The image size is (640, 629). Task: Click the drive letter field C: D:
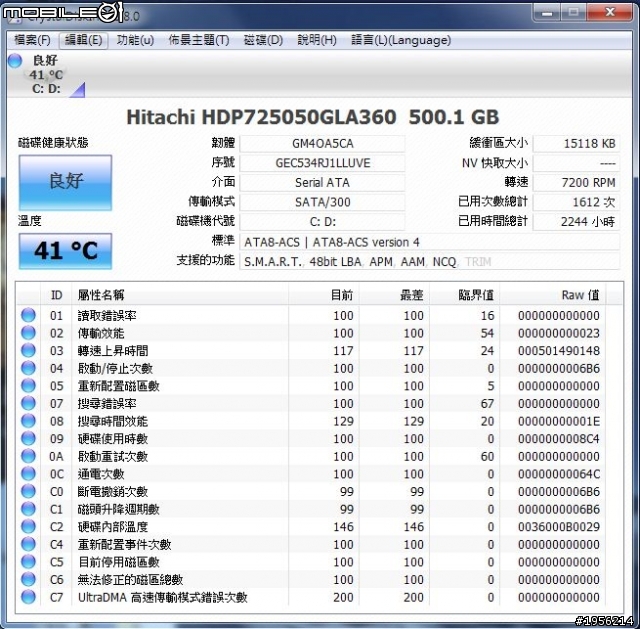coord(322,222)
